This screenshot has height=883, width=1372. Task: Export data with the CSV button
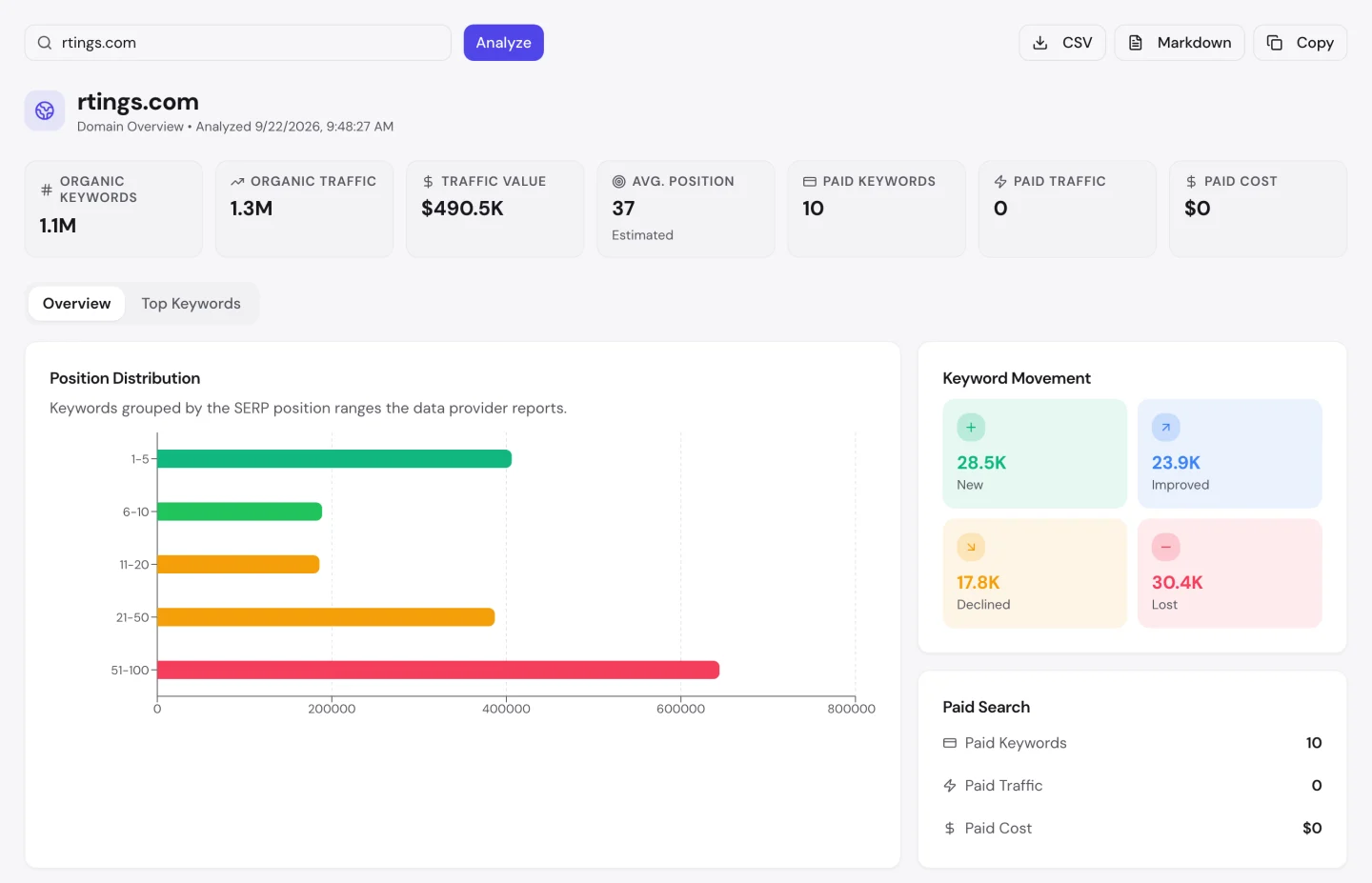(x=1062, y=43)
